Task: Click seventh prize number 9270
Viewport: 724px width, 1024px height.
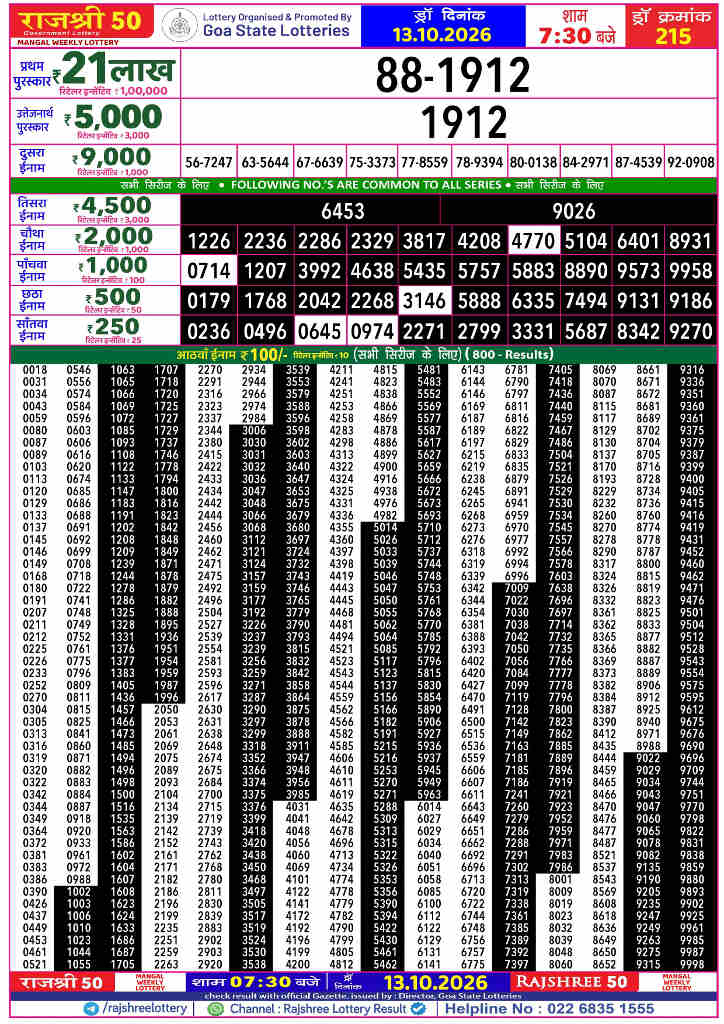Action: 691,332
